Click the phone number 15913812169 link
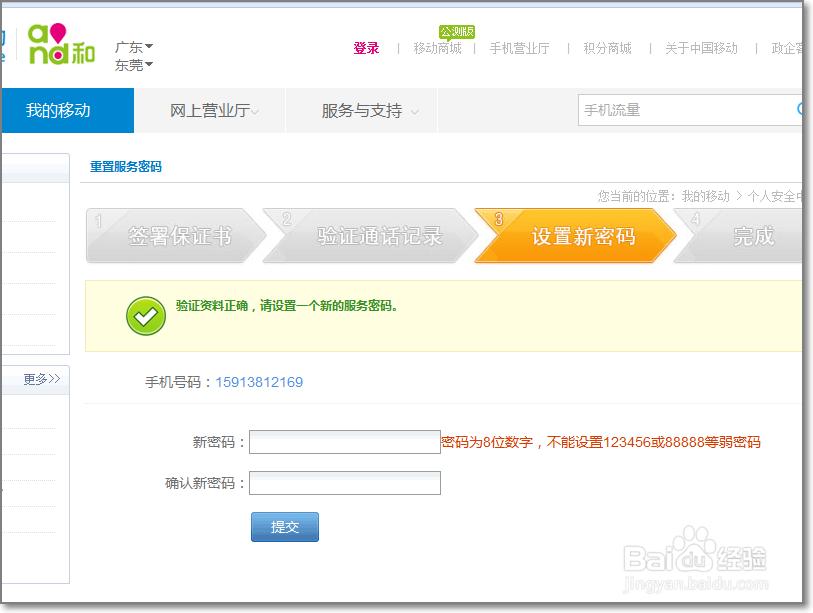Screen dimensions: 813x613 [260, 382]
